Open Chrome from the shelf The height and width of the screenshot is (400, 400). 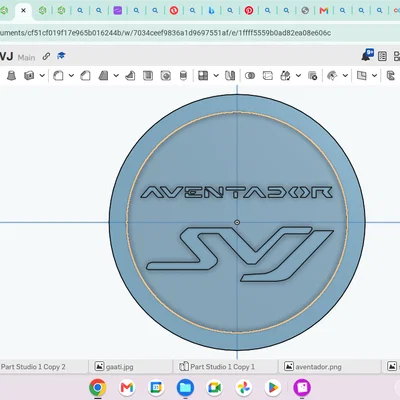pyautogui.click(x=98, y=387)
